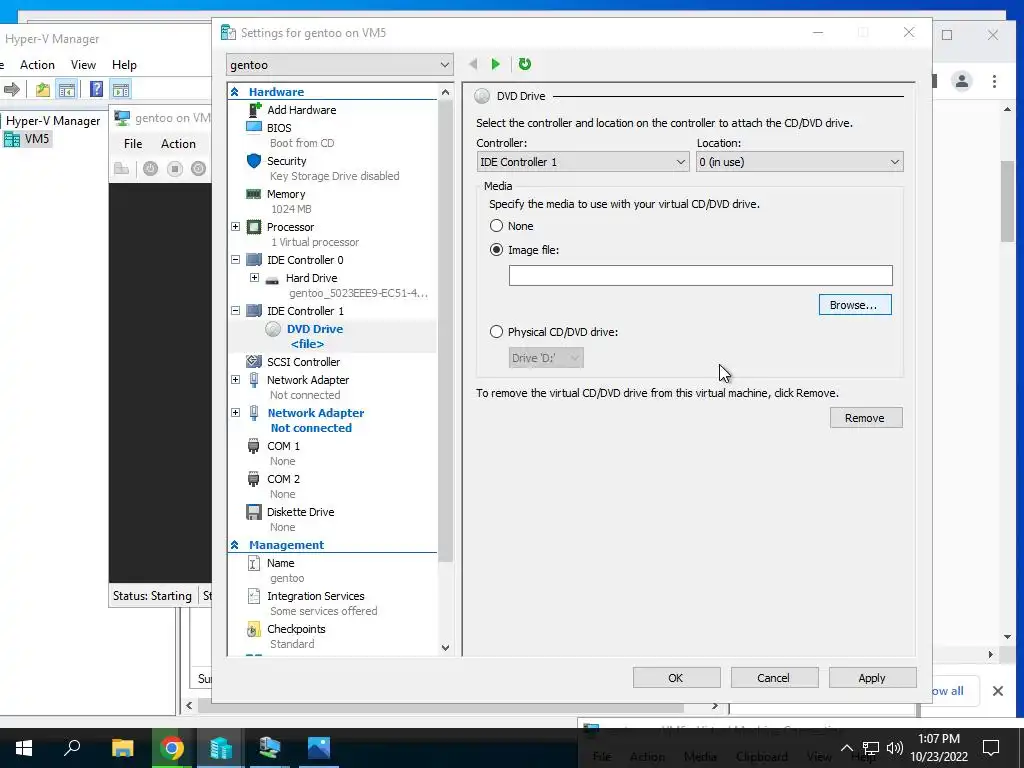Click the Hyper-V Manager show/hide console tree icon
Viewport: 1024px width, 768px height.
click(67, 89)
